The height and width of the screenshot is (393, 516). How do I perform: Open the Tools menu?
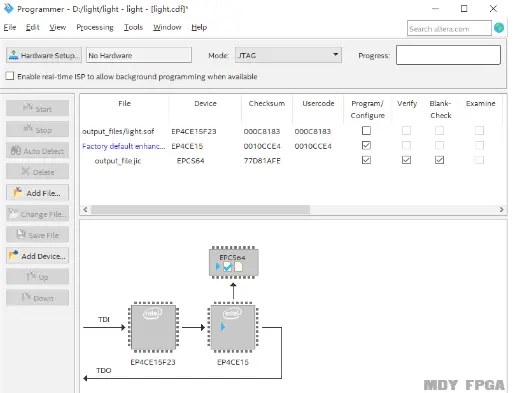(133, 27)
